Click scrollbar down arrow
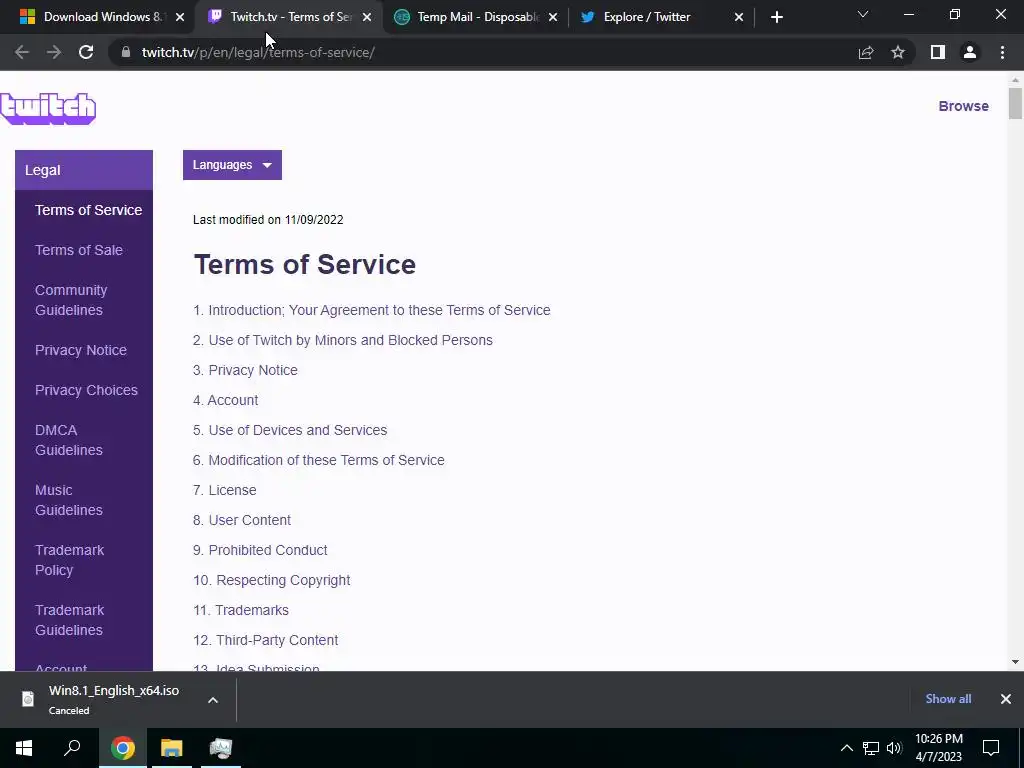 [x=1015, y=662]
